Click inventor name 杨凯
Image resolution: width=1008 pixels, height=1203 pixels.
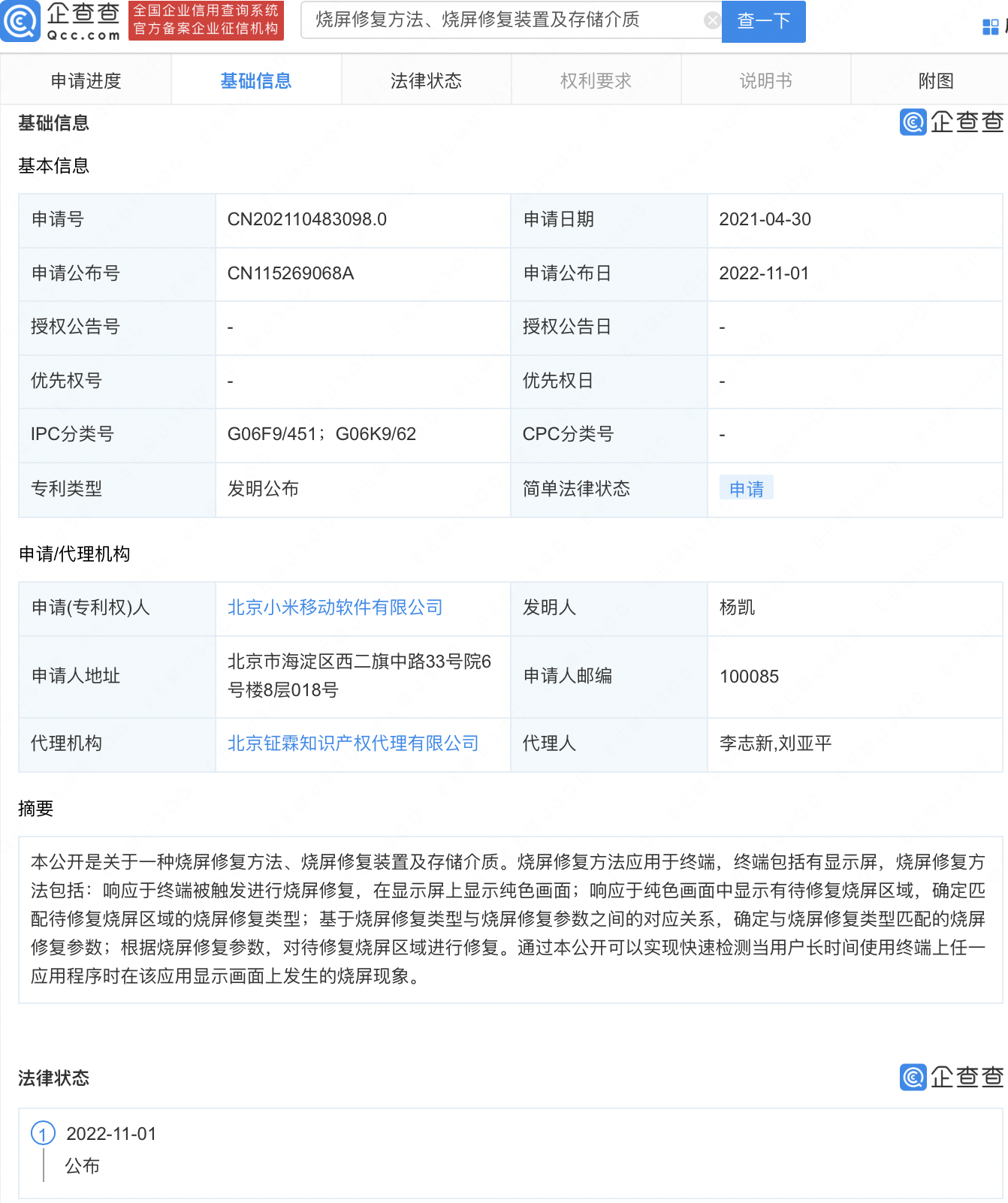(x=738, y=607)
